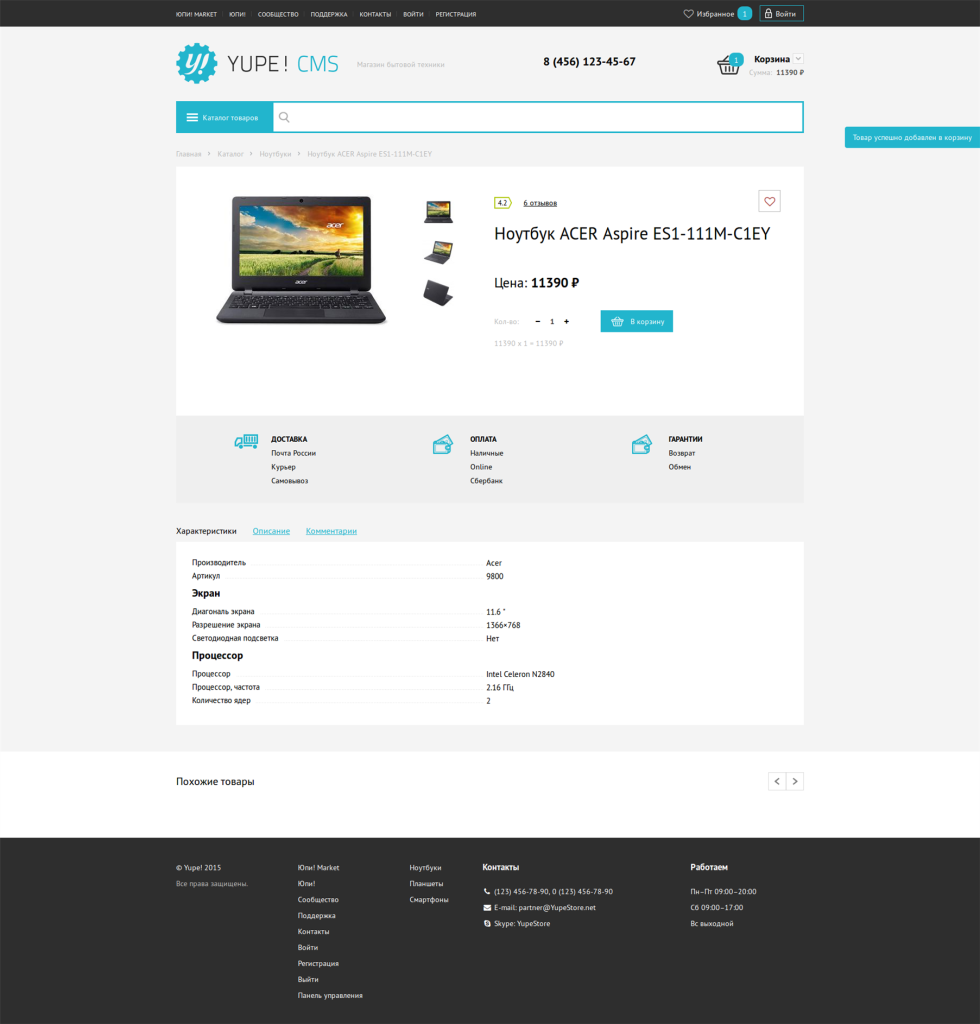This screenshot has height=1024, width=980.
Task: Click the phone icon in footer contacts
Action: tap(487, 891)
